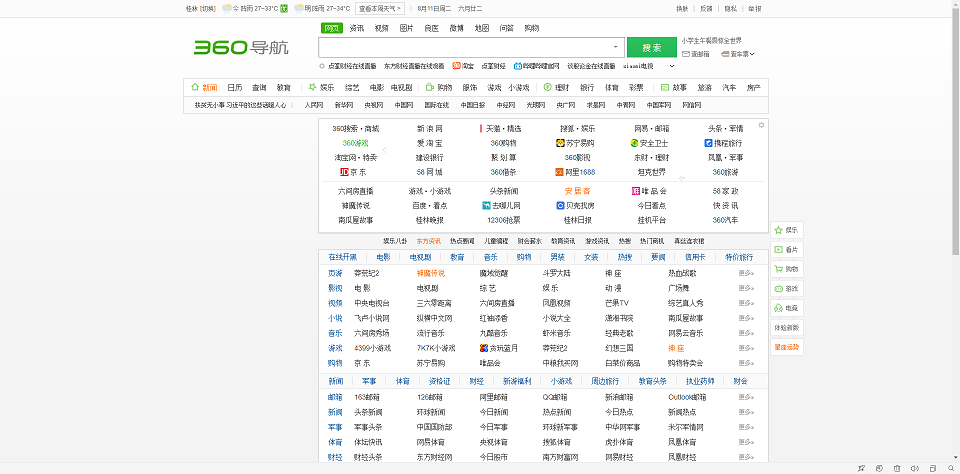Expand 更多 on the 军事 row
This screenshot has height=474, width=960.
click(x=746, y=427)
